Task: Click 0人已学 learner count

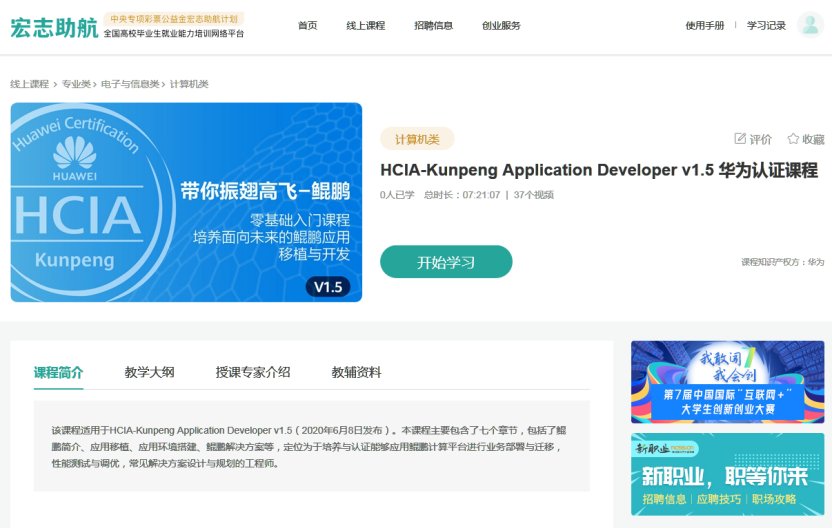Action: pos(397,195)
